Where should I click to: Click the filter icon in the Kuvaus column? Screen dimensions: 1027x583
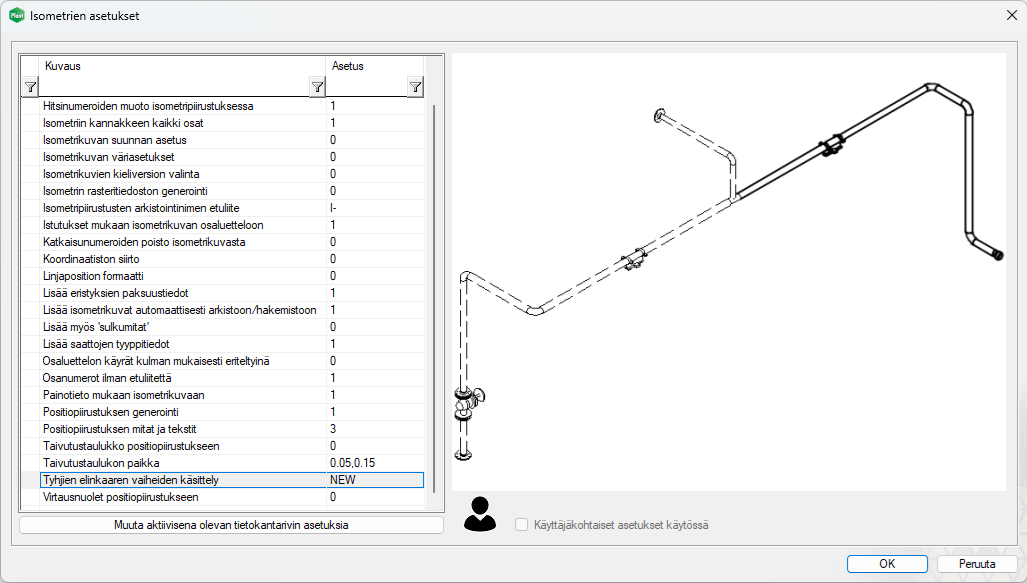317,87
